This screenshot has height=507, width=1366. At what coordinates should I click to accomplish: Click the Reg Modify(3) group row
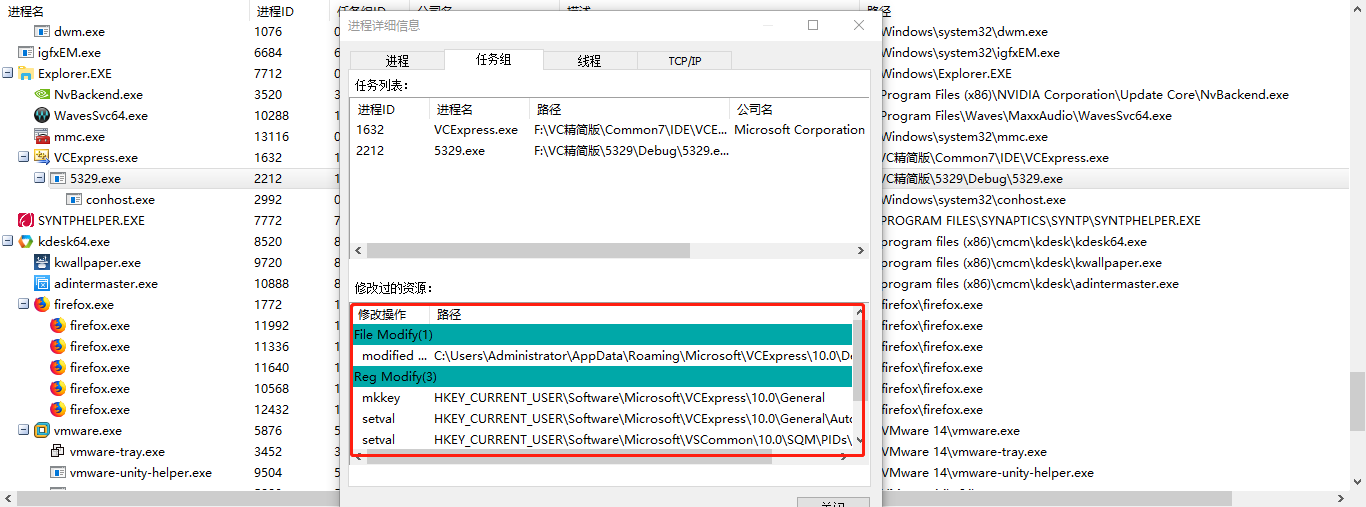(603, 377)
